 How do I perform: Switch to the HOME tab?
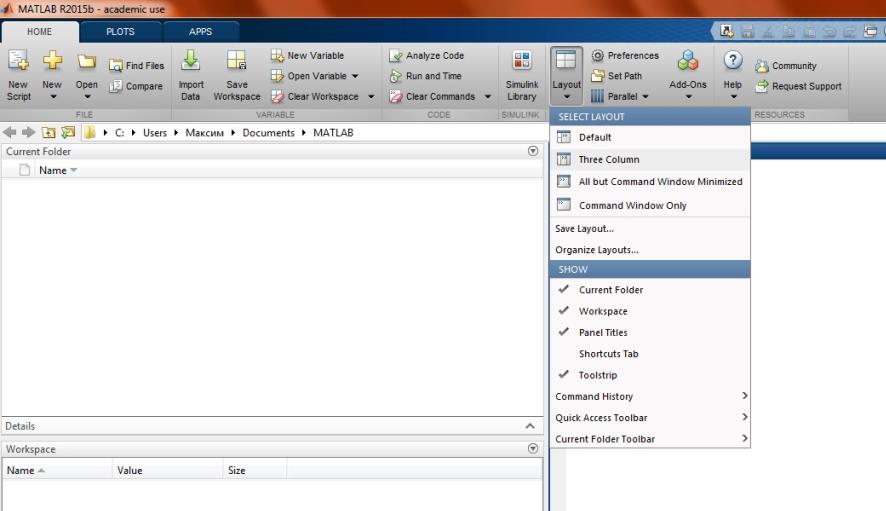[x=40, y=32]
